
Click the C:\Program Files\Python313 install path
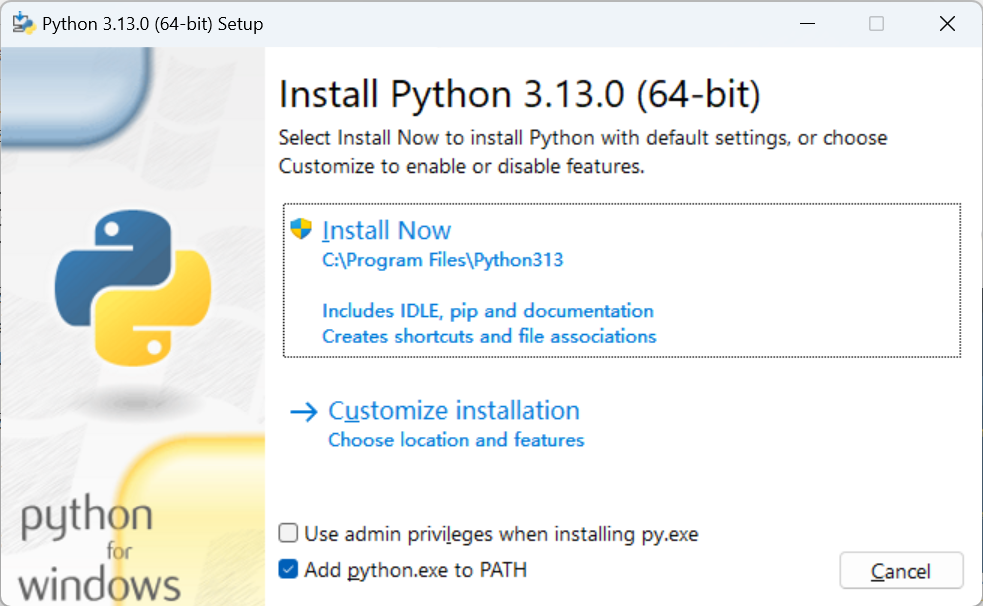point(443,260)
